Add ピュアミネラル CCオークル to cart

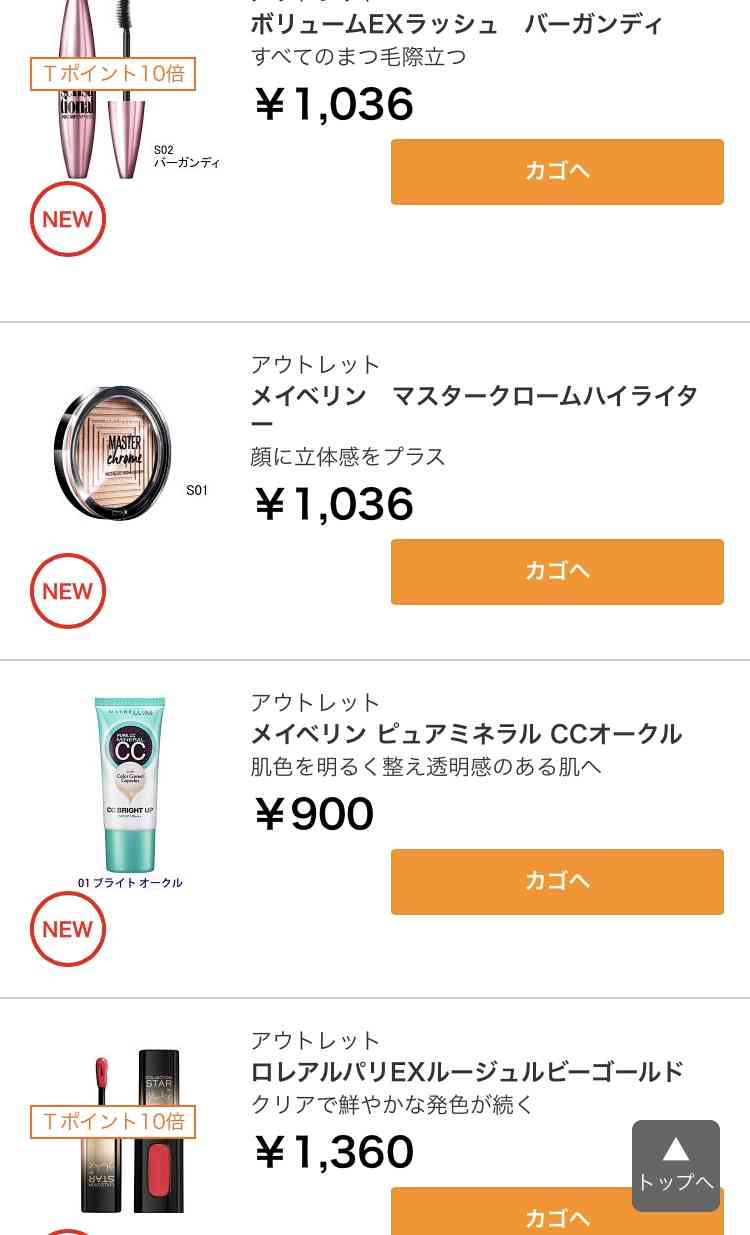coord(557,882)
